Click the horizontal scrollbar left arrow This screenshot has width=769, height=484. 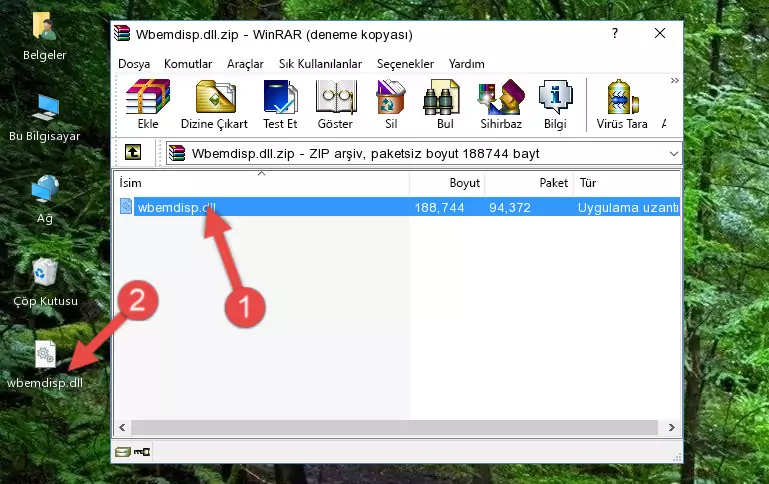coord(122,427)
